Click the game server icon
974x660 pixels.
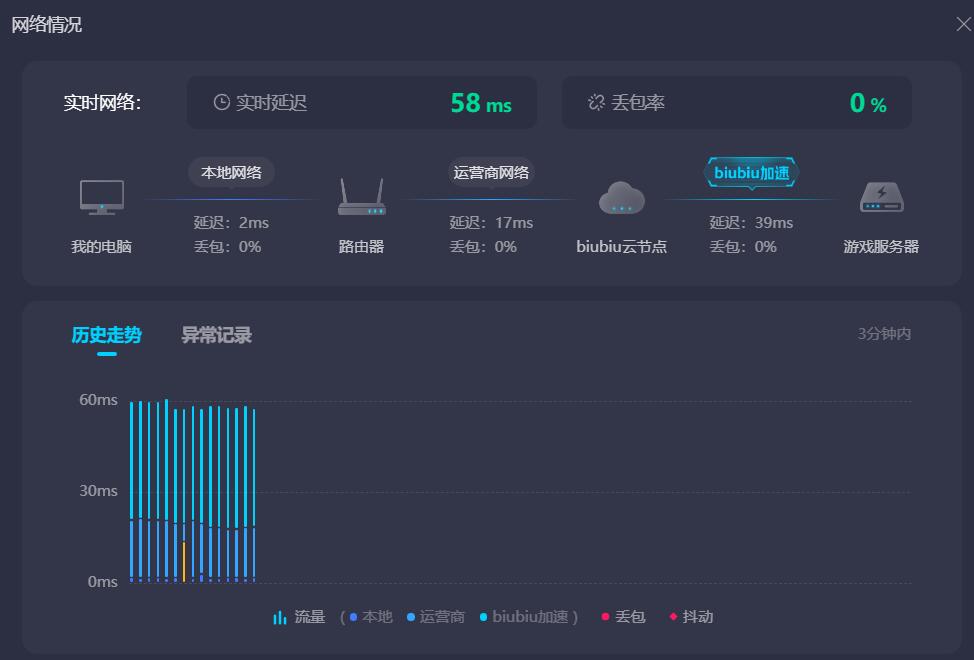(881, 198)
